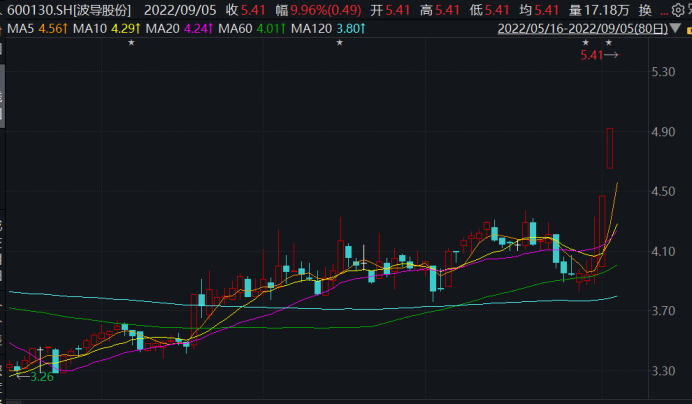692x404 pixels.
Task: Click the closing price 收 5.41
Action: tap(245, 10)
